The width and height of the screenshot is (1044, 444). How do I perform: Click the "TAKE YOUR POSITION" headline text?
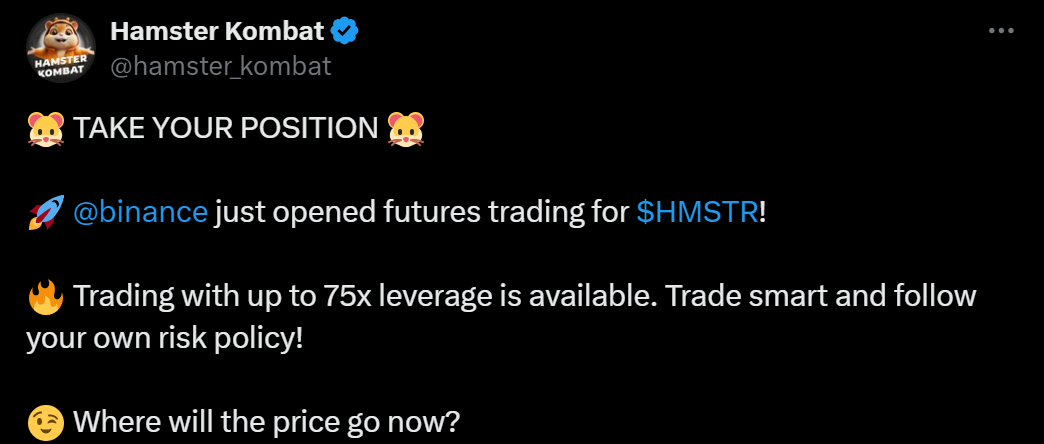click(226, 129)
